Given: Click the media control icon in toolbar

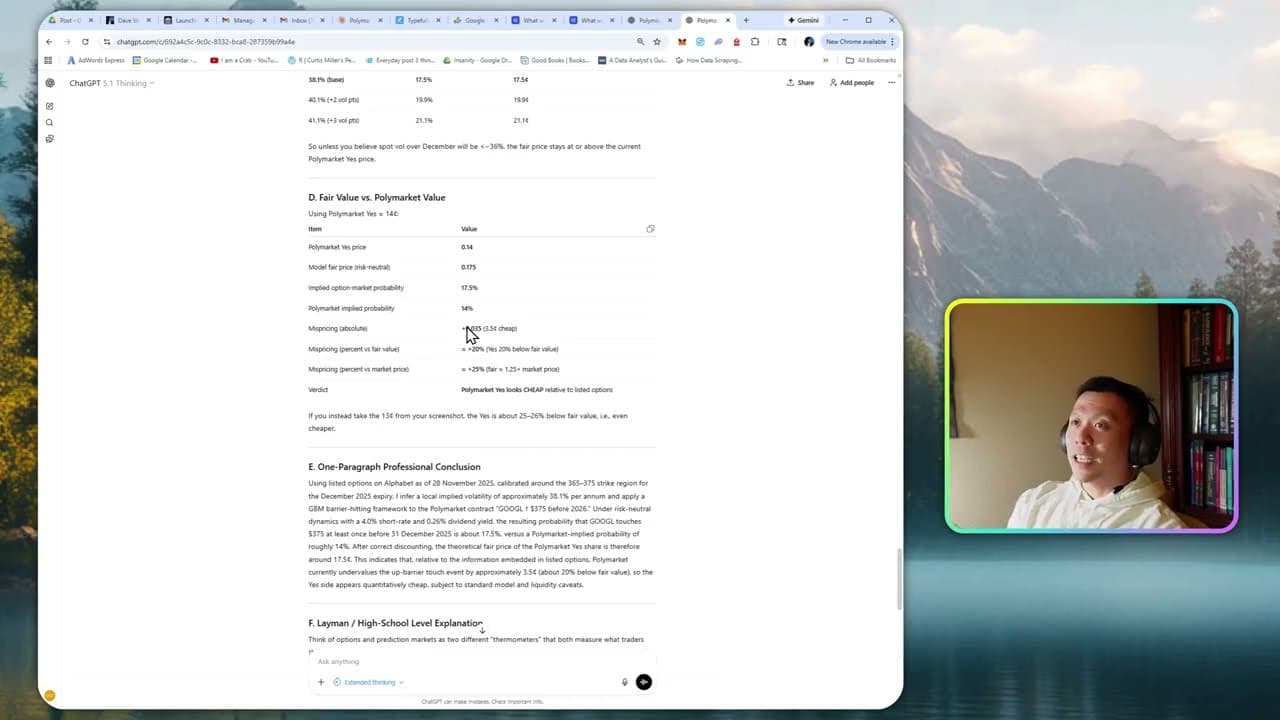Looking at the screenshot, I should [782, 42].
